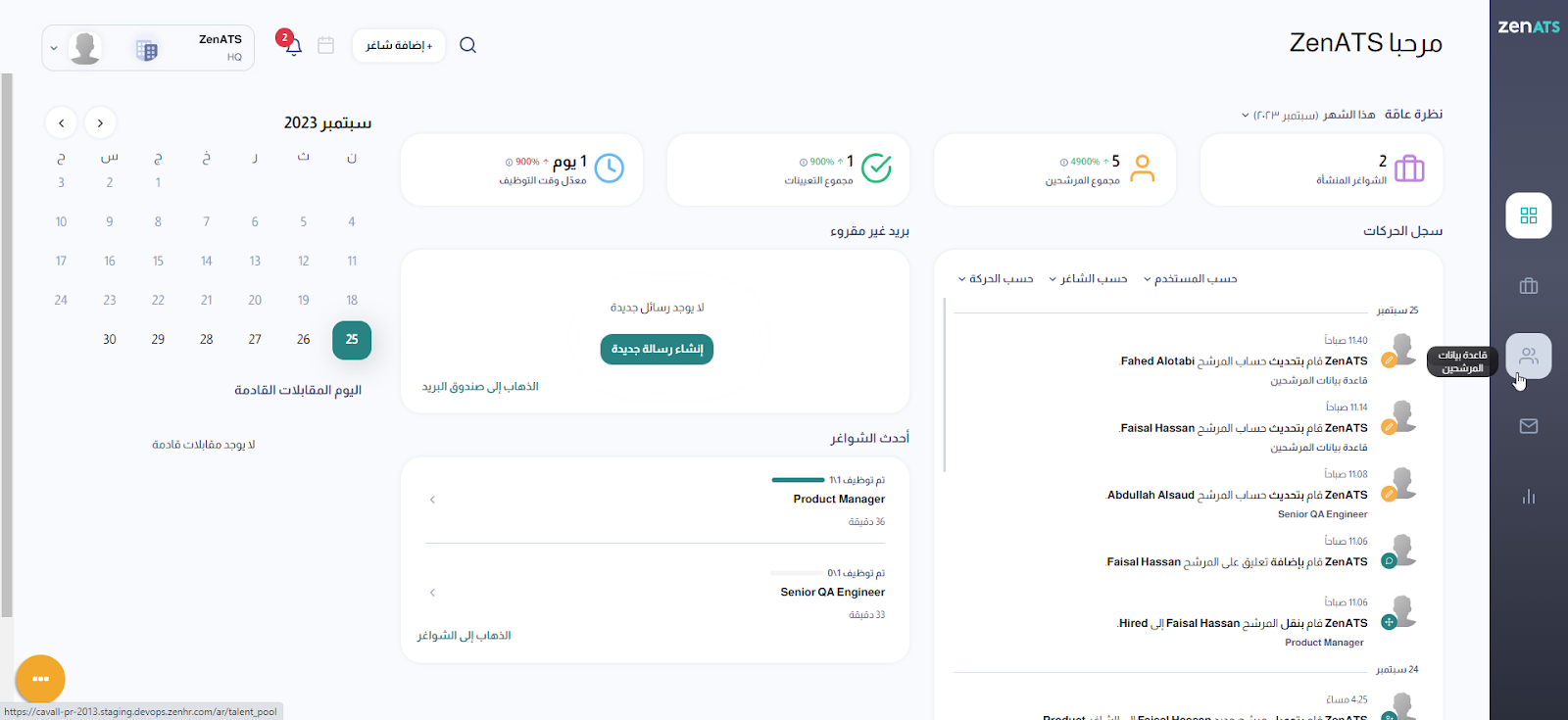Screen dimensions: 1568x720
Task: Open the 'حسب الحركة' filter dropdown
Action: tap(996, 279)
